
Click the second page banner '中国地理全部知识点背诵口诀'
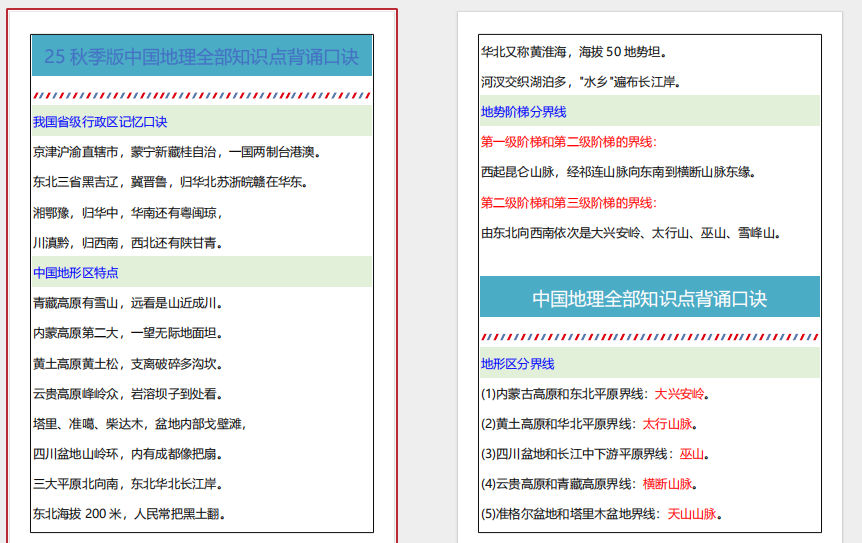(649, 298)
